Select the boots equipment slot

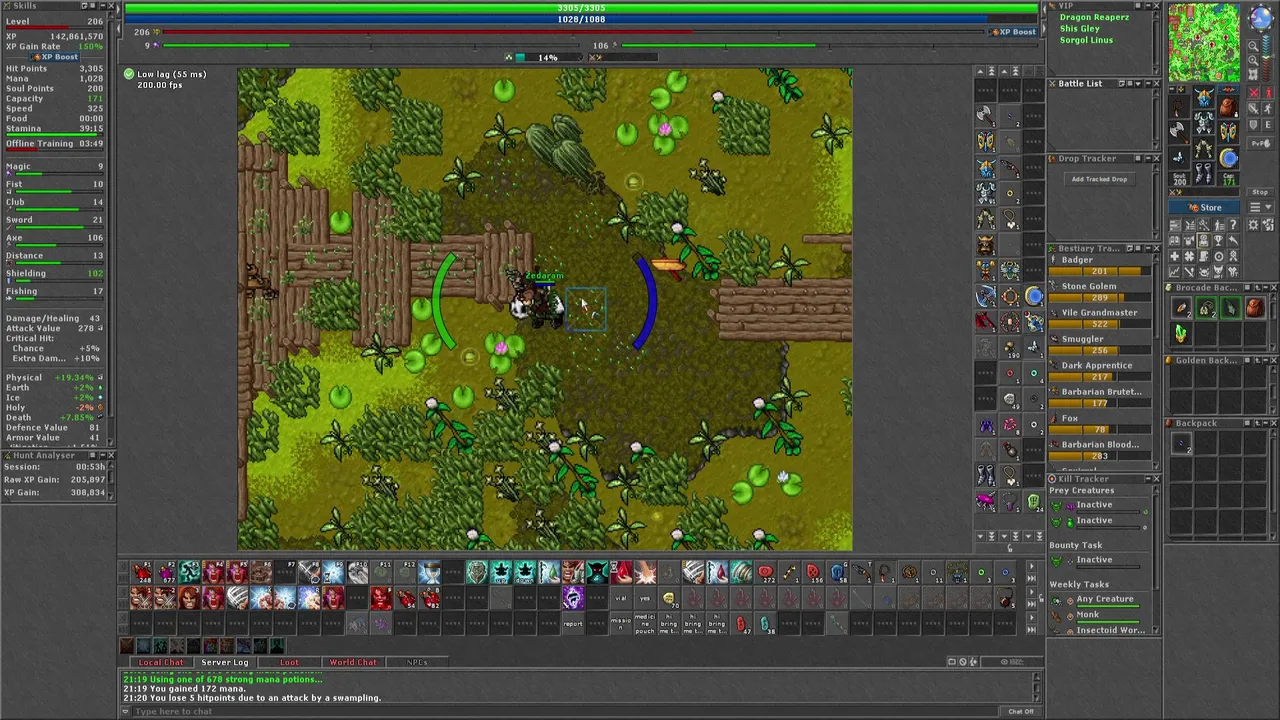(x=1203, y=172)
